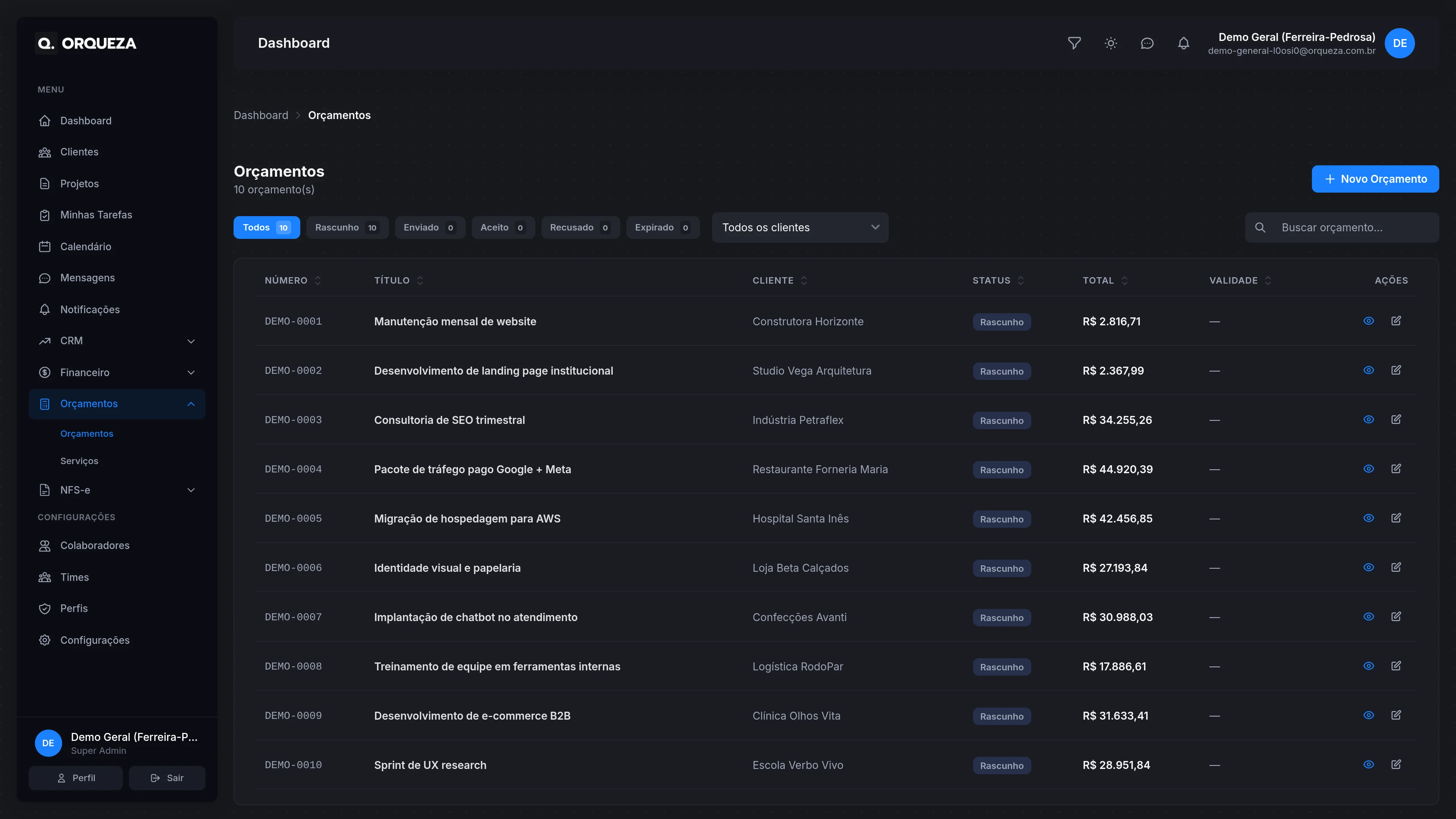Viewport: 1456px width, 819px height.
Task: Click the edit icon for DEMO-0007
Action: [x=1396, y=617]
